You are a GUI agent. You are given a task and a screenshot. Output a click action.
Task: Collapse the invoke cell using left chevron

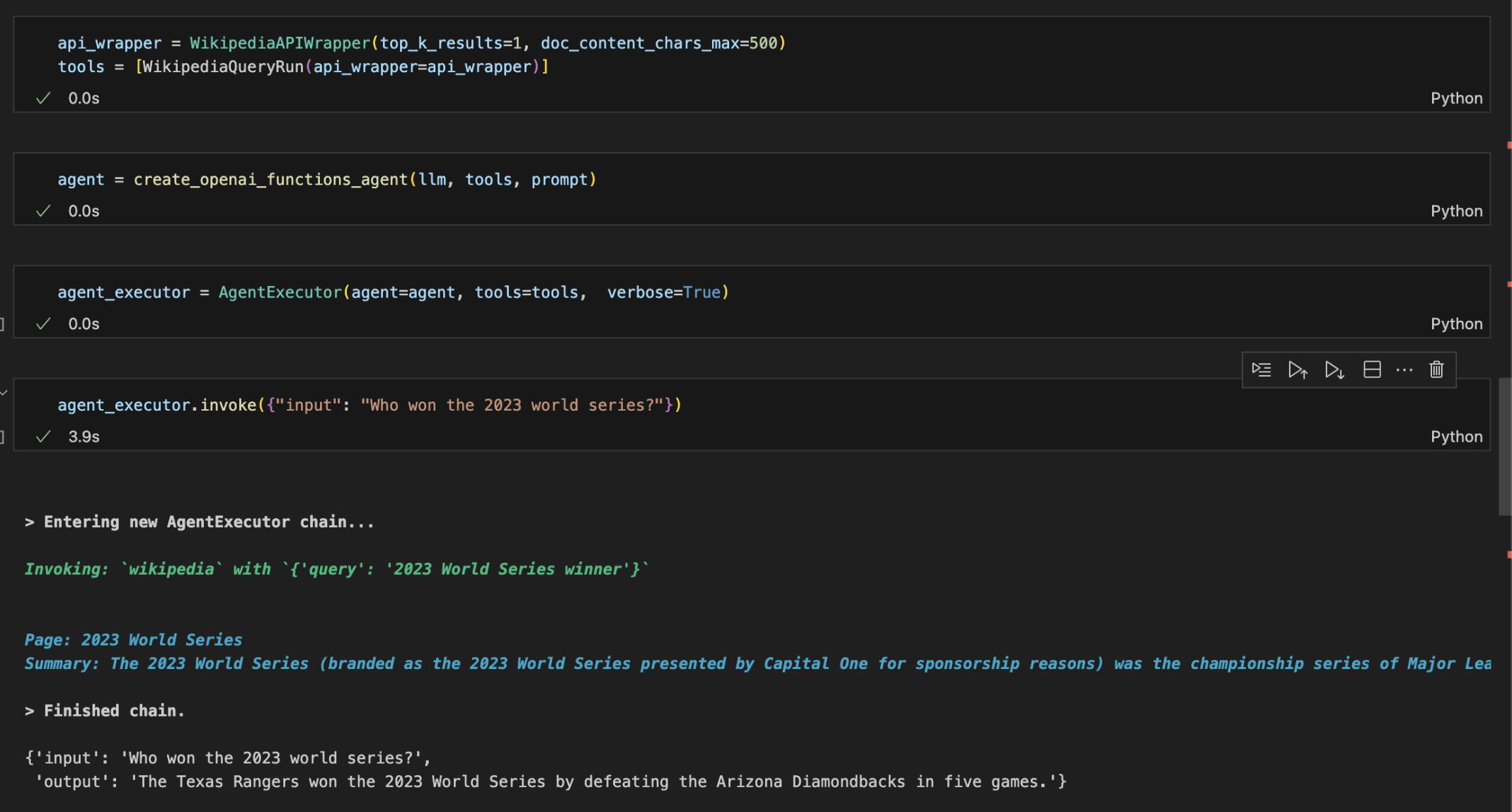[x=4, y=391]
